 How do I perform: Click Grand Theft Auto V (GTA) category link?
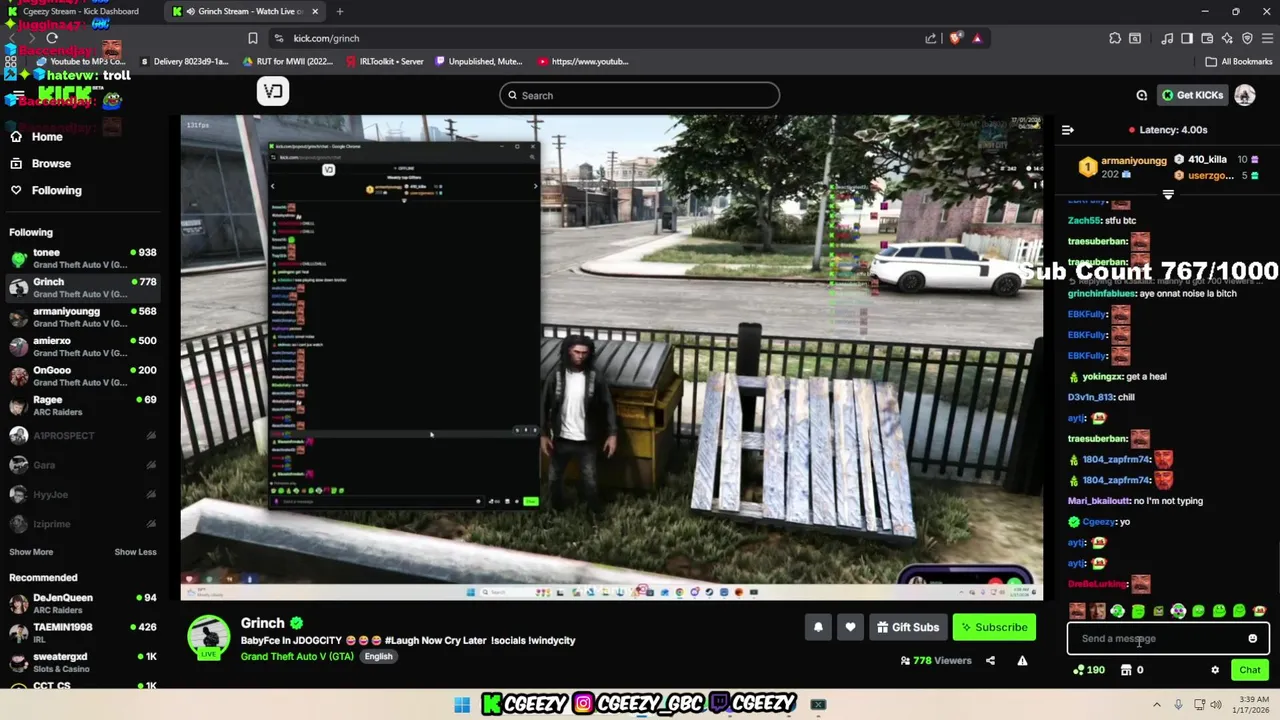pos(297,656)
